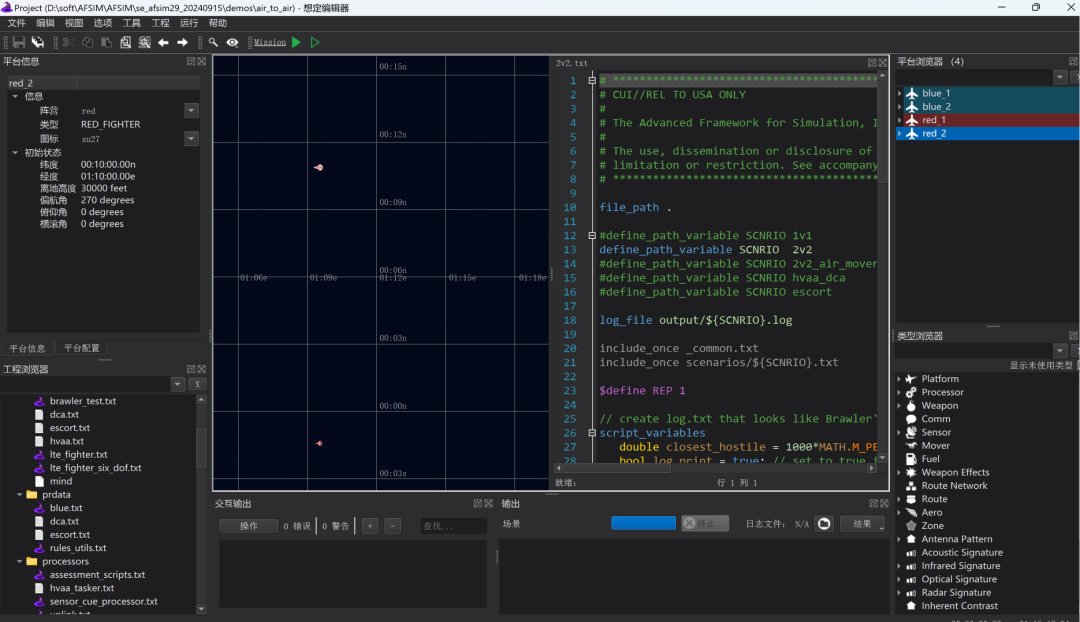1080x622 pixels.
Task: Open the 结果 dropdown button
Action: pos(862,524)
